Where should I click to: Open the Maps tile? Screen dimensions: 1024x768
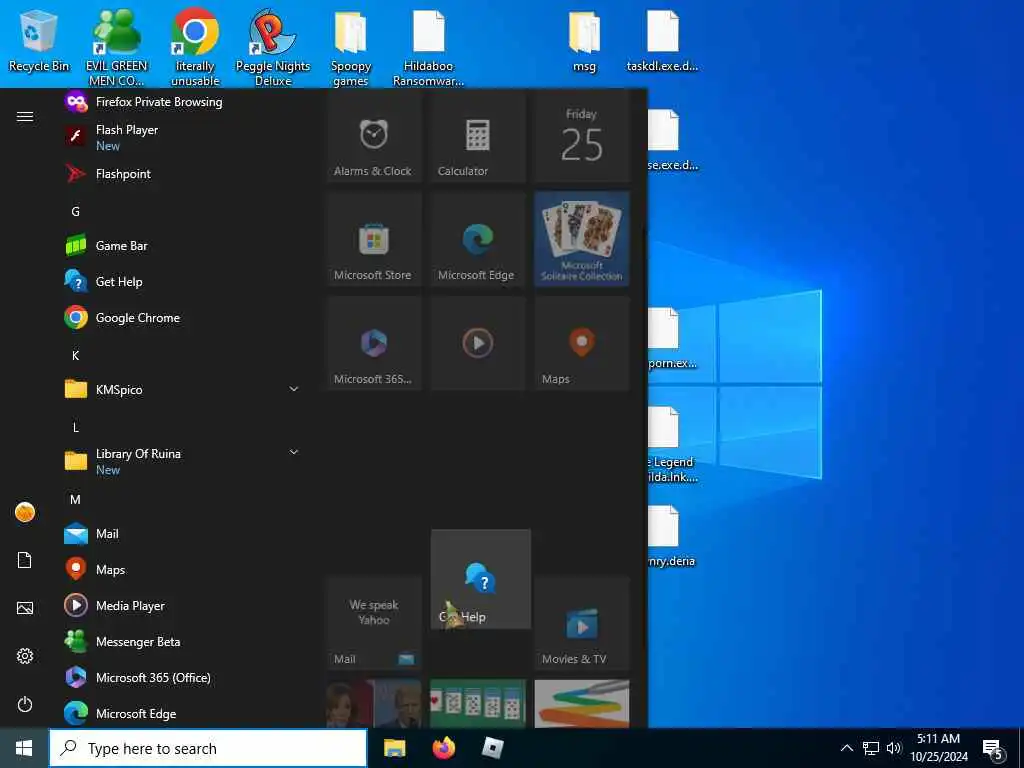pyautogui.click(x=582, y=343)
